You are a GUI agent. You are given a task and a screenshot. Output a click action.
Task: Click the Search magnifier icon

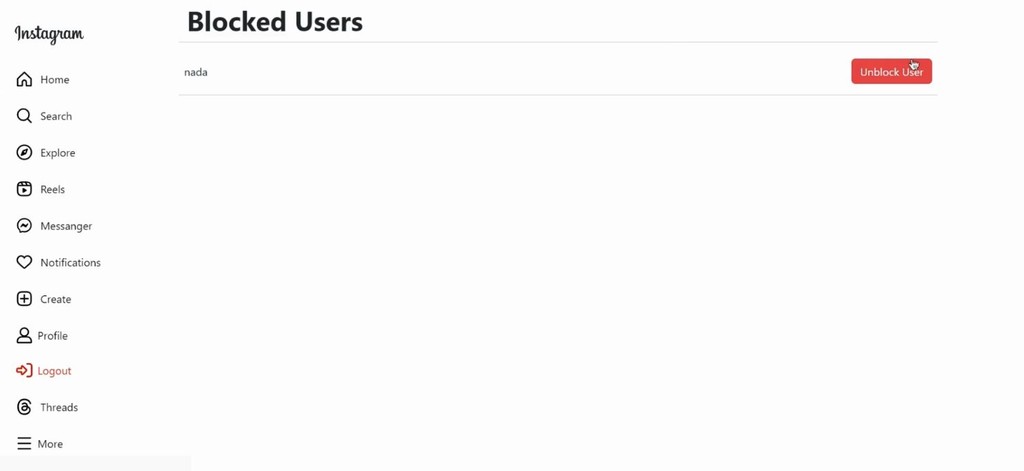24,116
